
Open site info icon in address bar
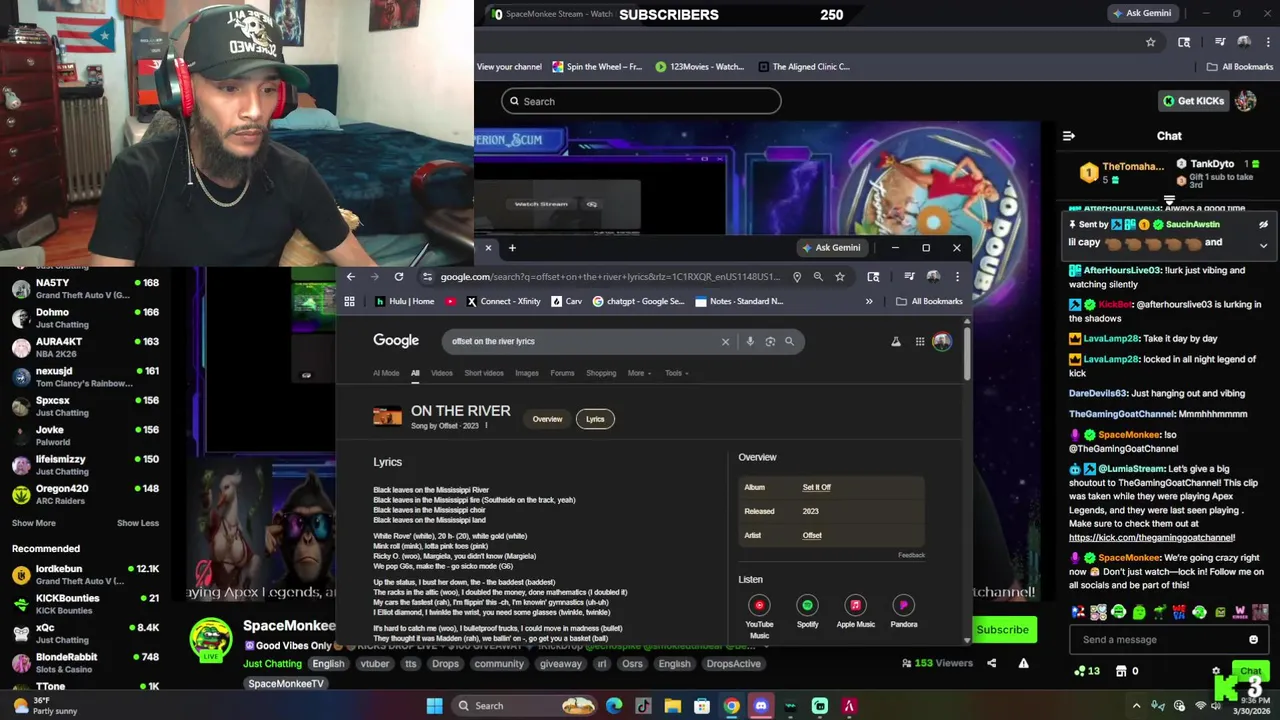428,277
